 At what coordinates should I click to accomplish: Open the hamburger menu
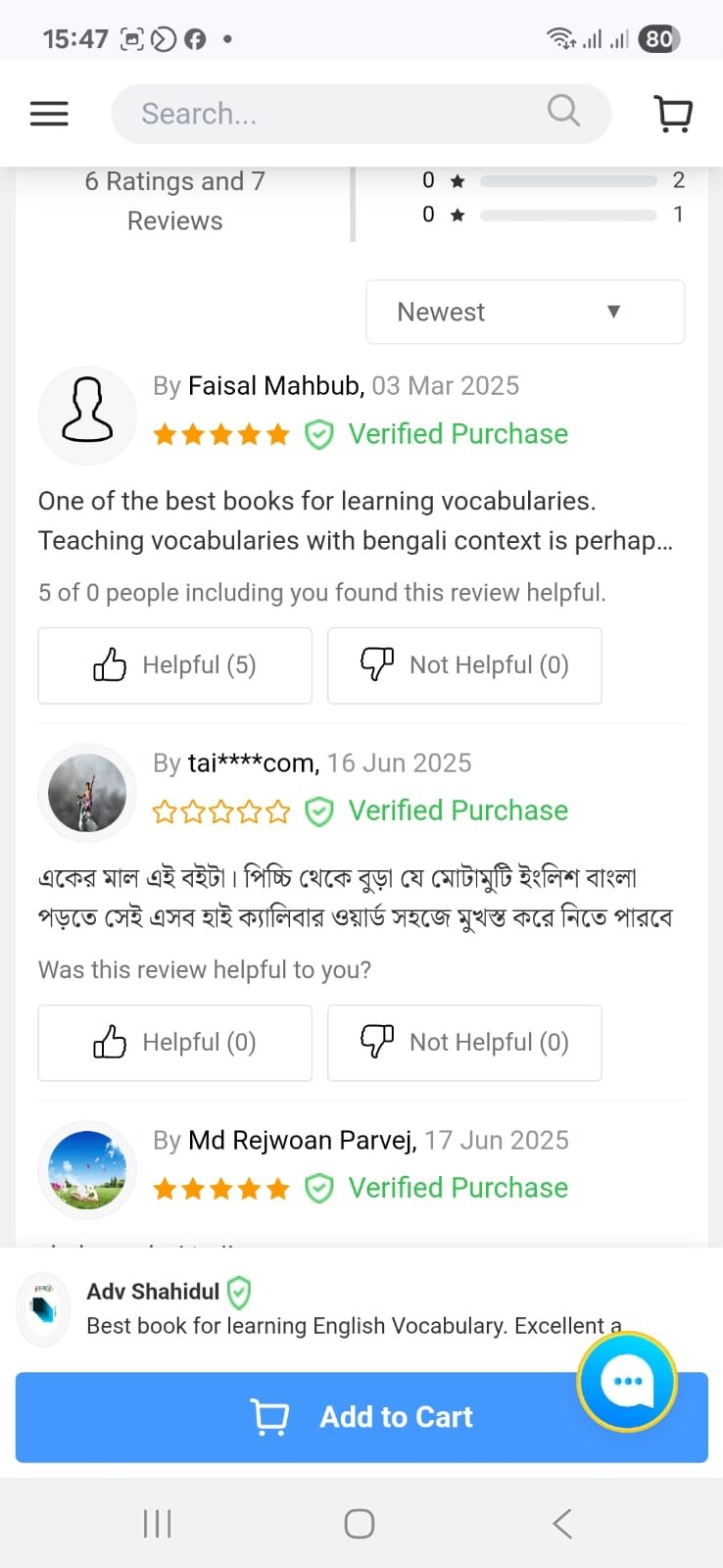click(x=49, y=114)
